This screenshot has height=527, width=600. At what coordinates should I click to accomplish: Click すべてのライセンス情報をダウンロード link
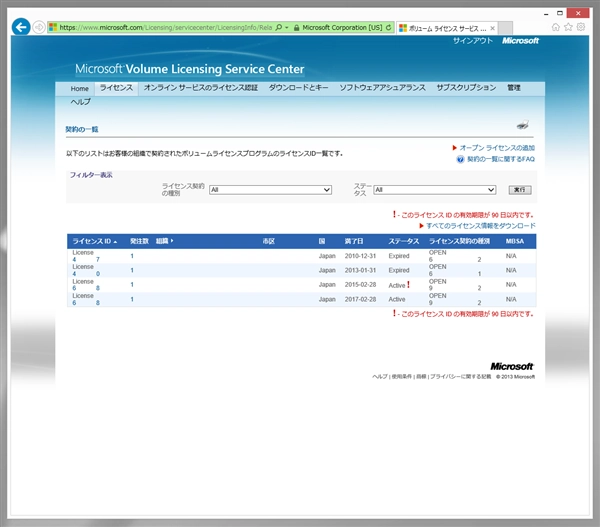pos(481,226)
